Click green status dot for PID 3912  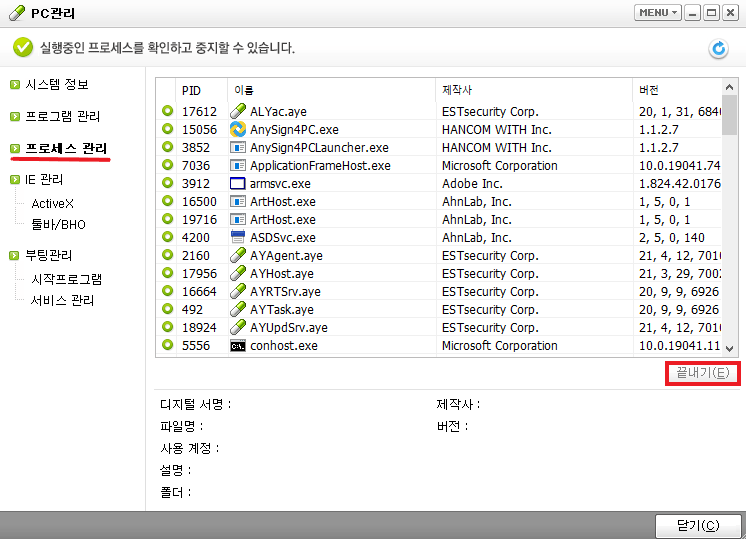[x=167, y=183]
